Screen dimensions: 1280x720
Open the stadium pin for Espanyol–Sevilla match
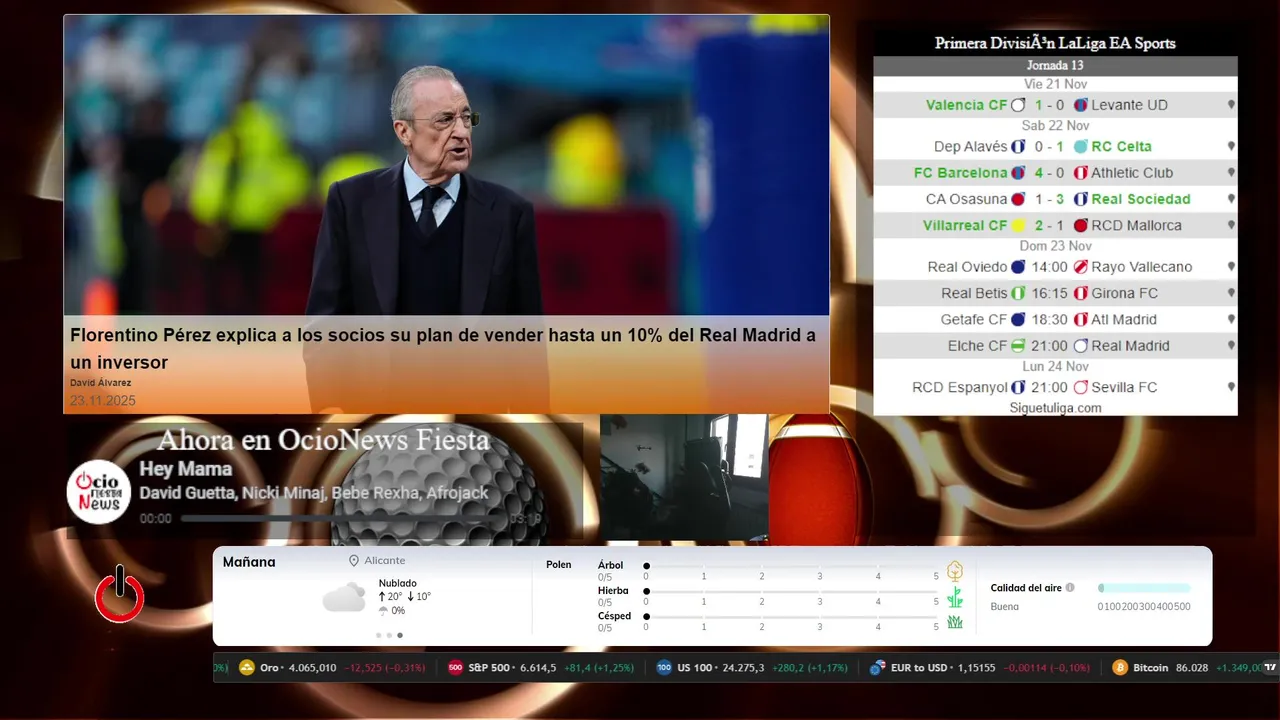(x=1231, y=387)
